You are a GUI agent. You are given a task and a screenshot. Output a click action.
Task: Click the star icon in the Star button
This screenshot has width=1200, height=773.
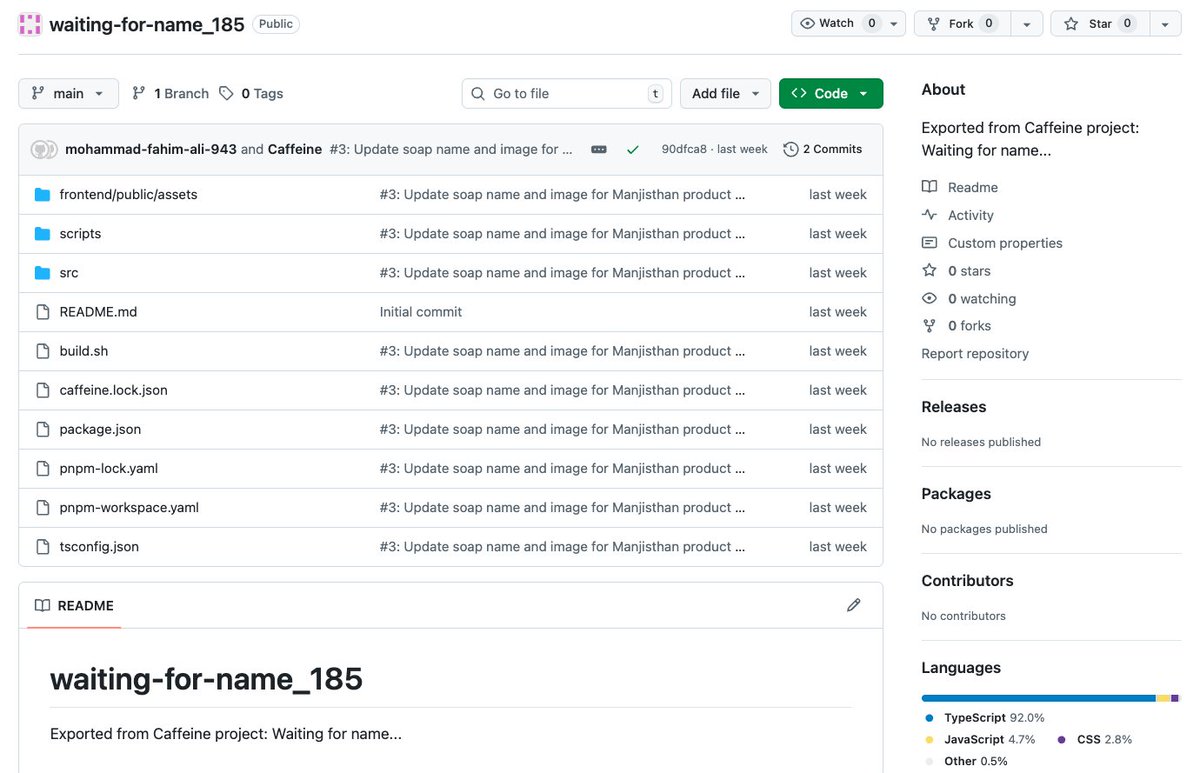click(1071, 24)
